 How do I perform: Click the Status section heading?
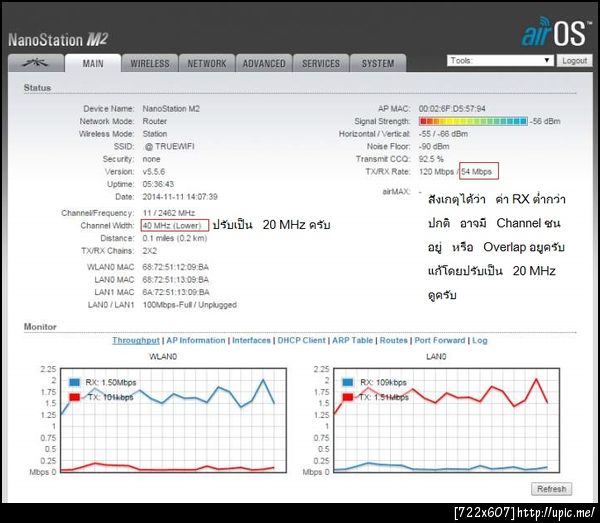[x=37, y=88]
